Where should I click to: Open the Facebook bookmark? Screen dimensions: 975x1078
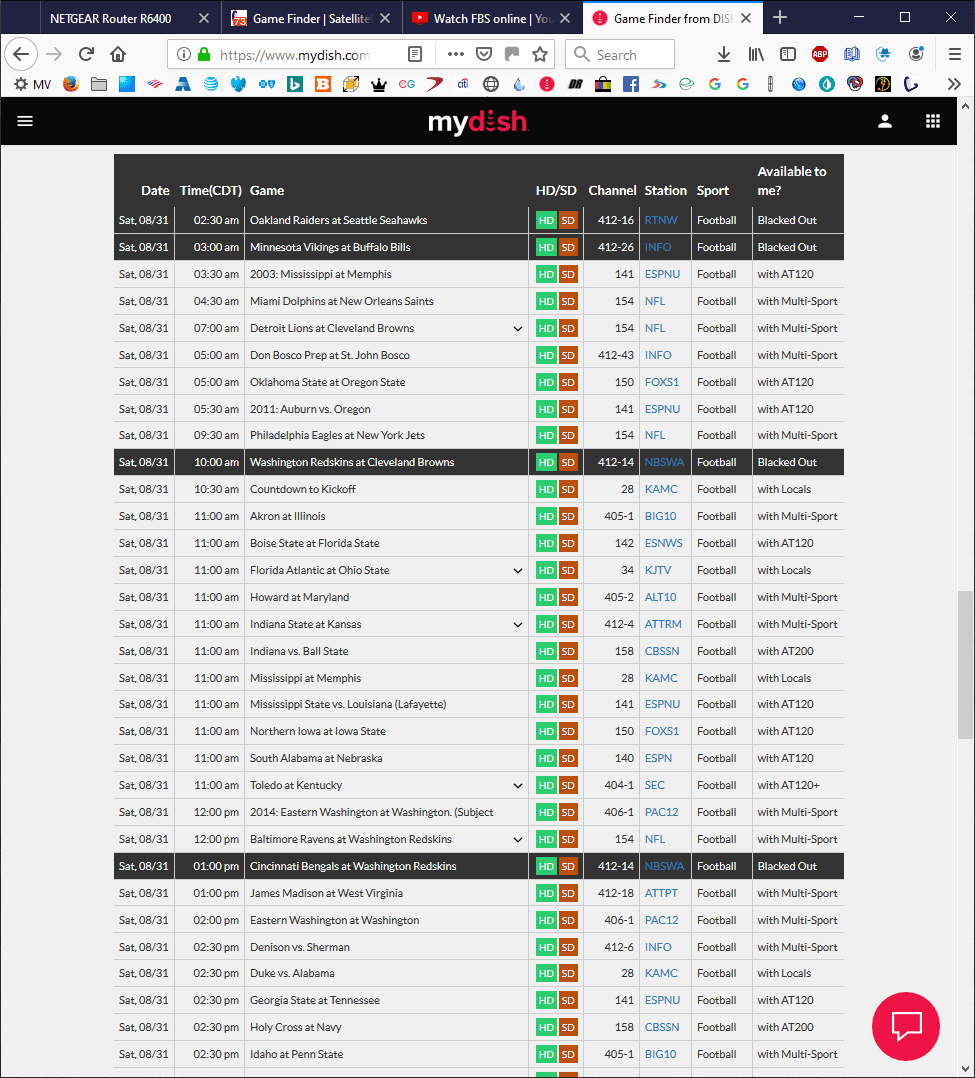[x=631, y=84]
